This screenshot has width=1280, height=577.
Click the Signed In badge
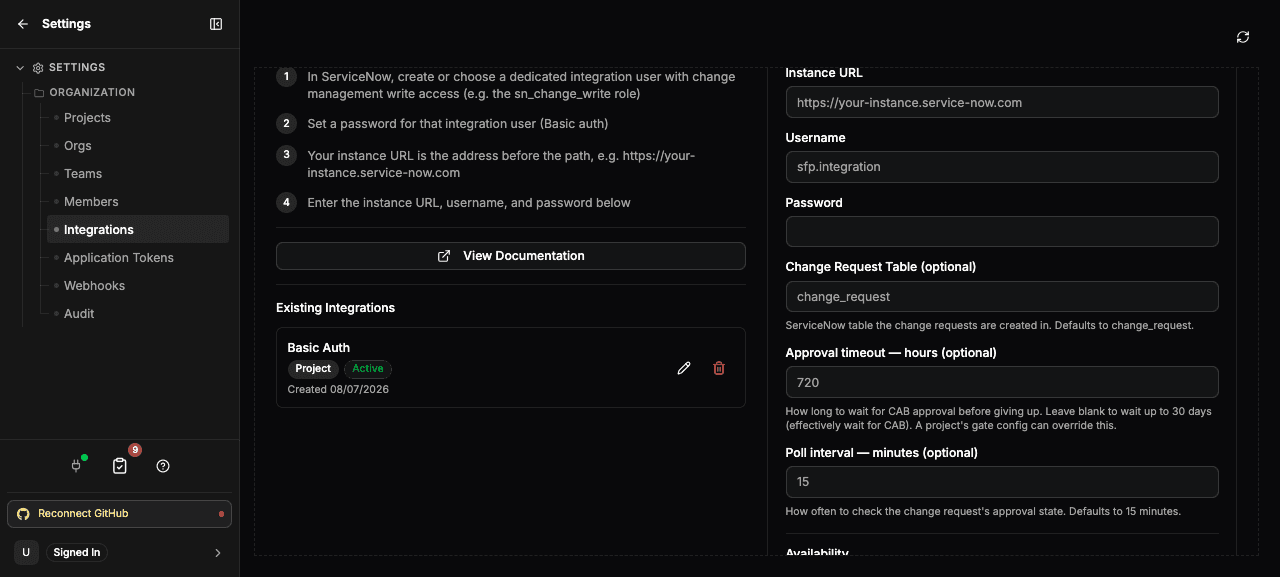[x=76, y=552]
